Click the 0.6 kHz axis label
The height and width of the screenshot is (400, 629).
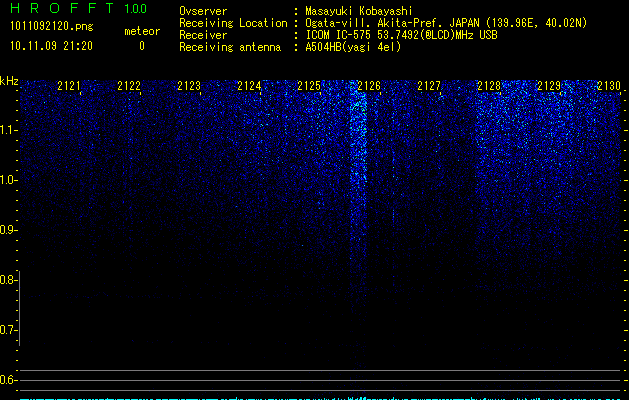coord(7,380)
